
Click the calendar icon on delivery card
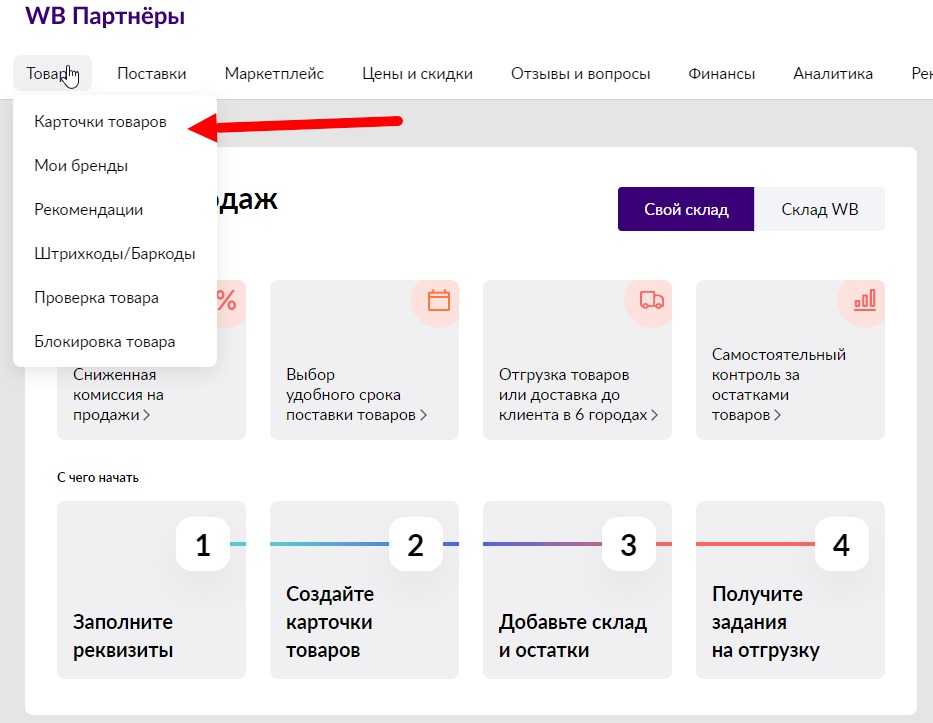(x=438, y=301)
